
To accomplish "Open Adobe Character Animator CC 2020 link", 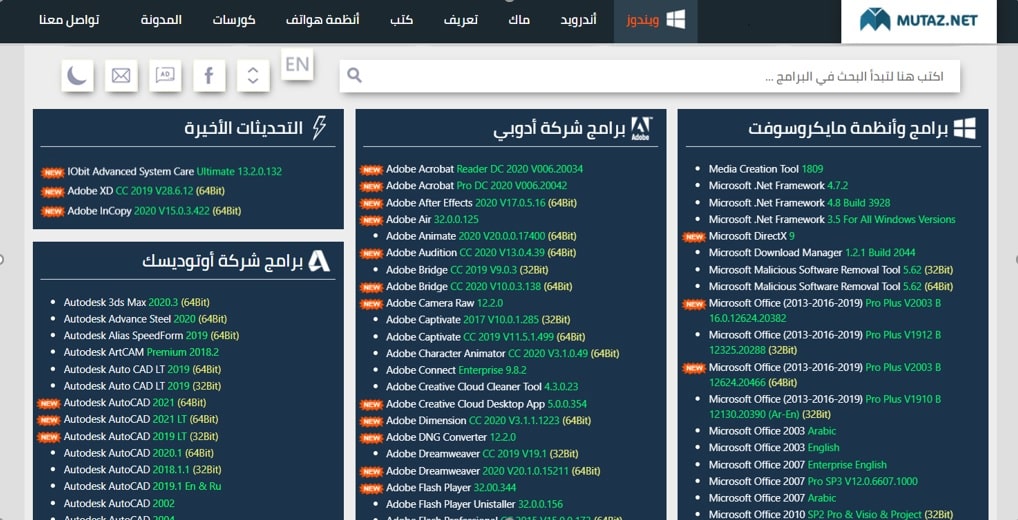I will [503, 353].
